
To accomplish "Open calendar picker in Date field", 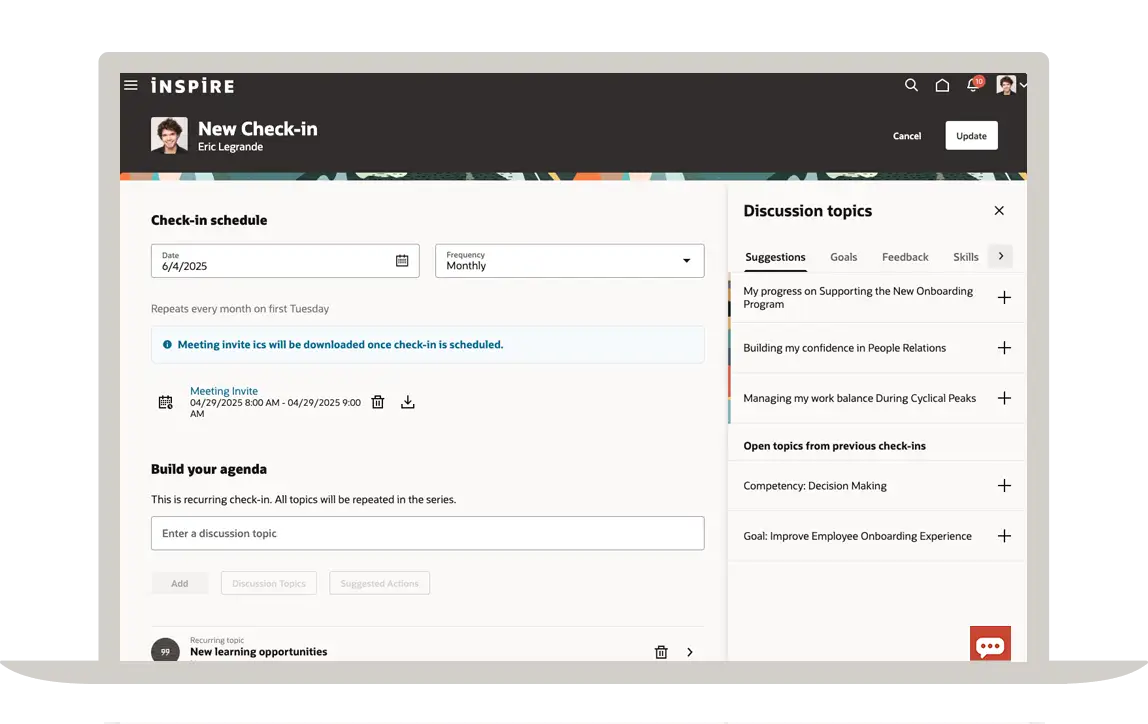I will (x=402, y=261).
